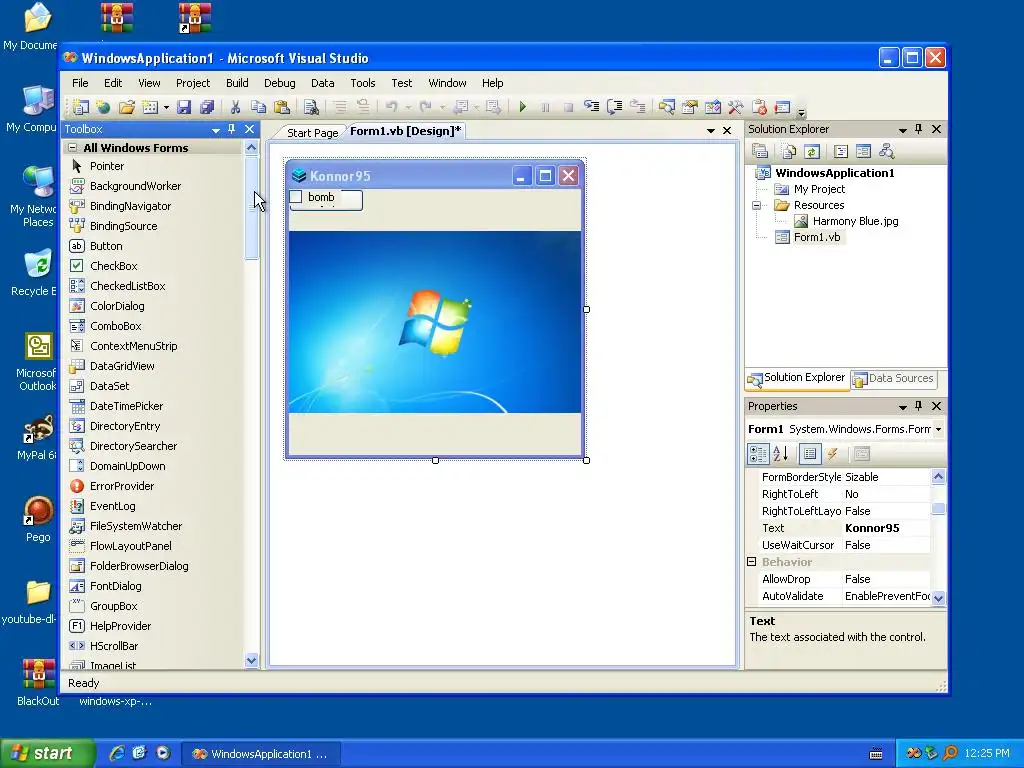This screenshot has height=768, width=1024.
Task: Click the Save All icon
Action: [207, 106]
